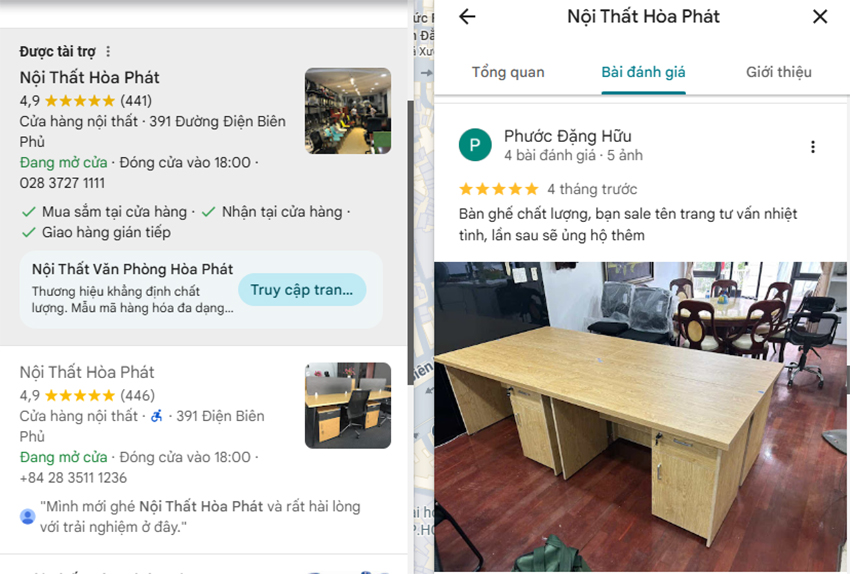Click Nội Thất Văn Phòng Hòa Phát ad headline
850x574 pixels.
pyautogui.click(x=132, y=269)
